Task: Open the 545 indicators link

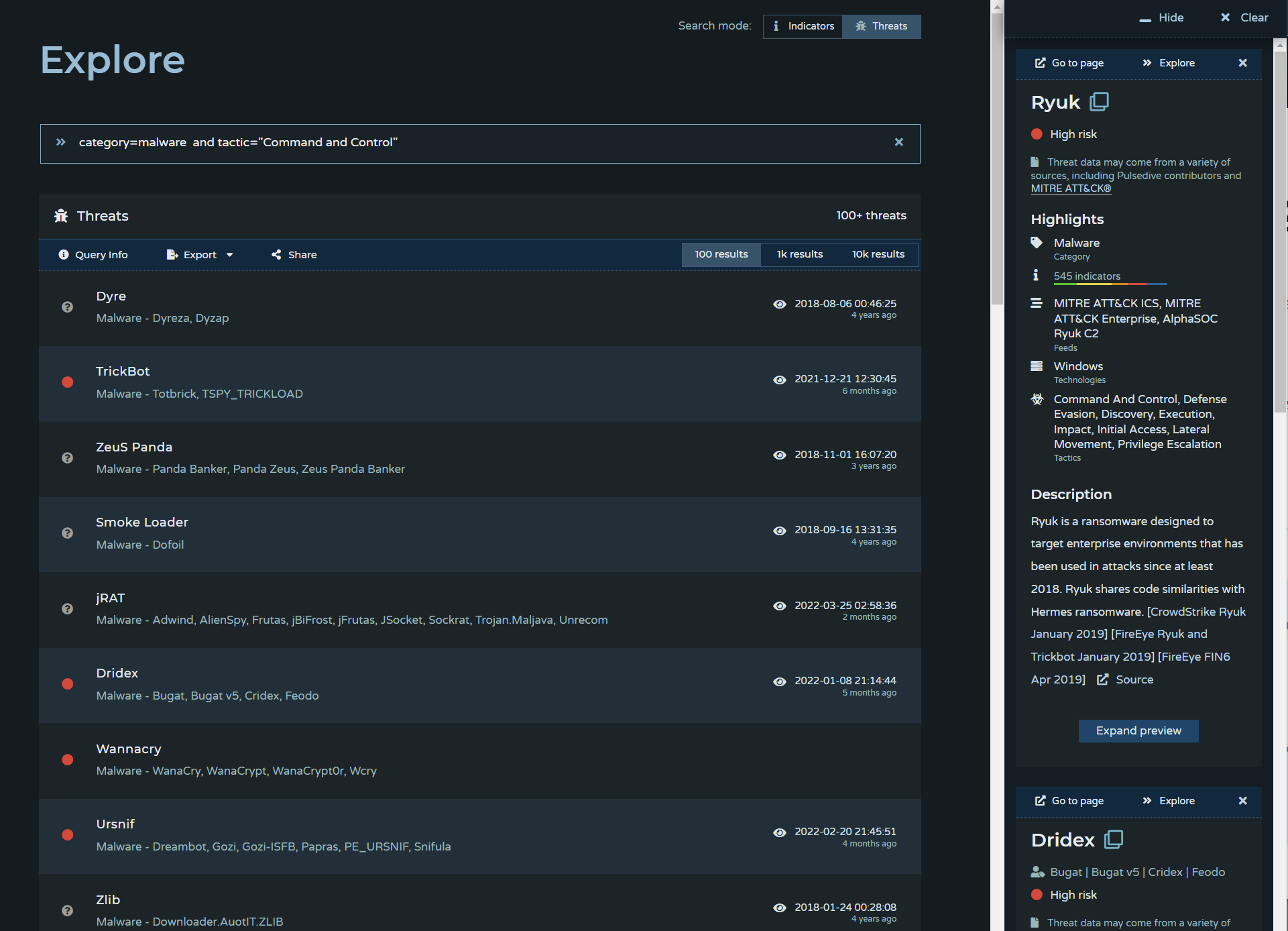Action: pos(1087,276)
